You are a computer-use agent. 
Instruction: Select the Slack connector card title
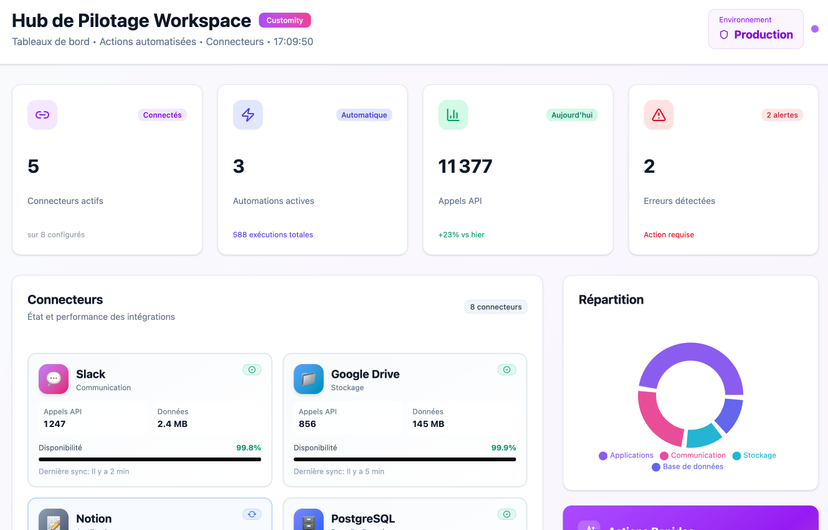pyautogui.click(x=91, y=374)
